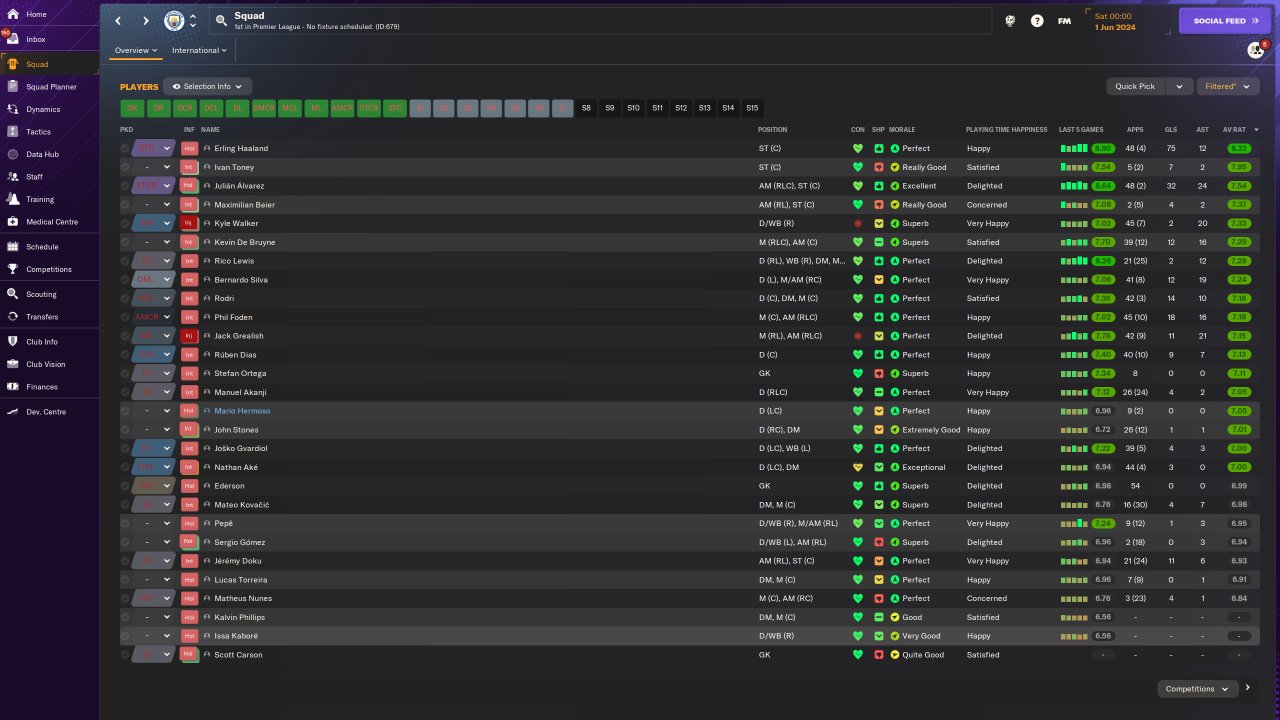The height and width of the screenshot is (720, 1280).
Task: Open the Training icon
Action: [x=12, y=199]
